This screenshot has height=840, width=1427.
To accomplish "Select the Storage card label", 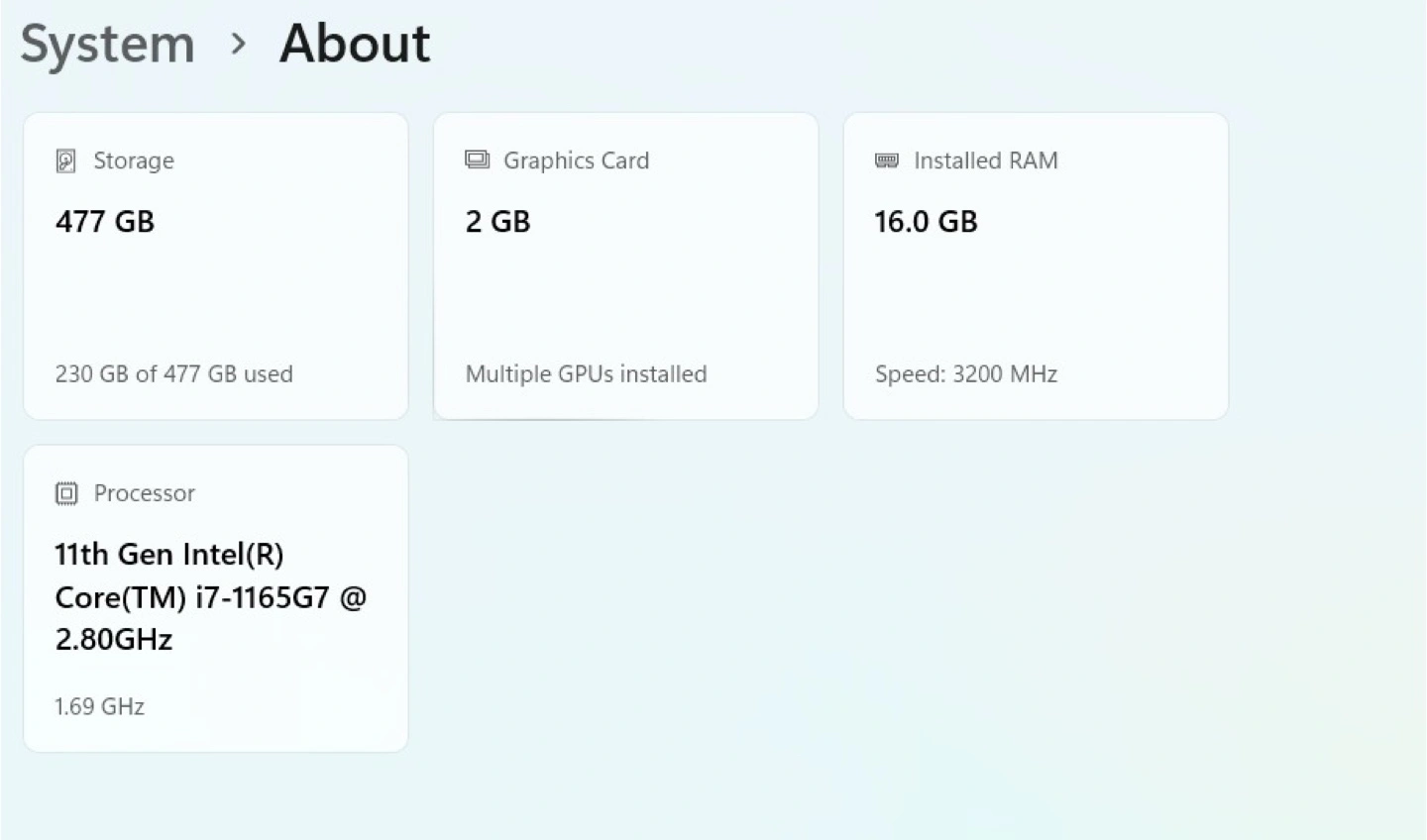I will point(134,160).
